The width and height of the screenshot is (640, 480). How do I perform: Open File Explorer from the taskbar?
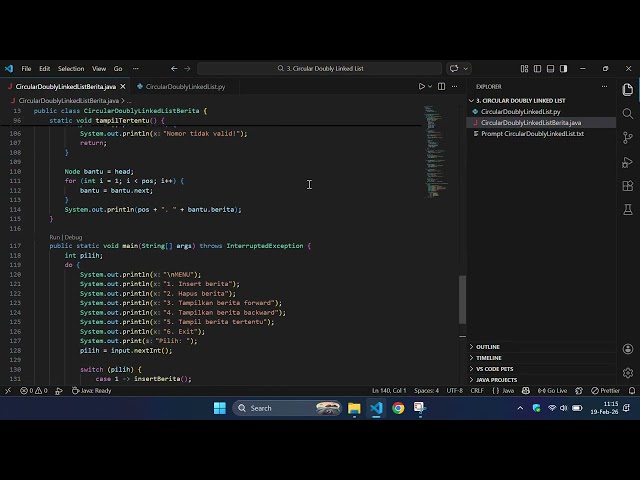(354, 408)
